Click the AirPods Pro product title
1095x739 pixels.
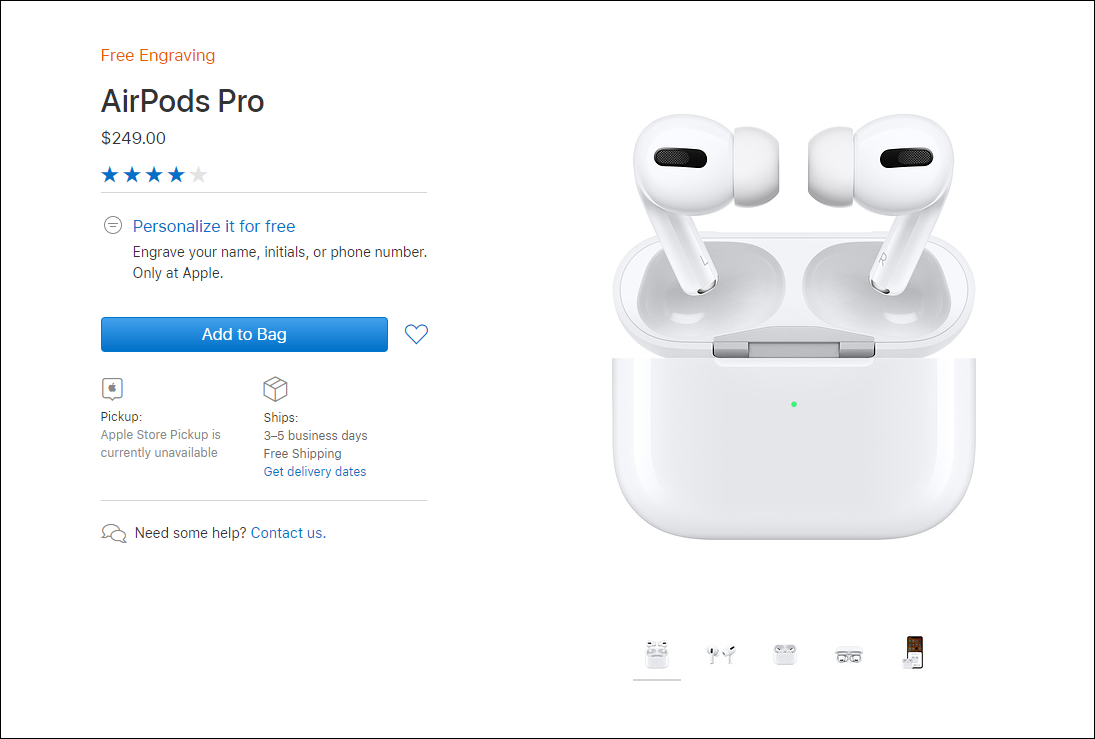pos(182,101)
